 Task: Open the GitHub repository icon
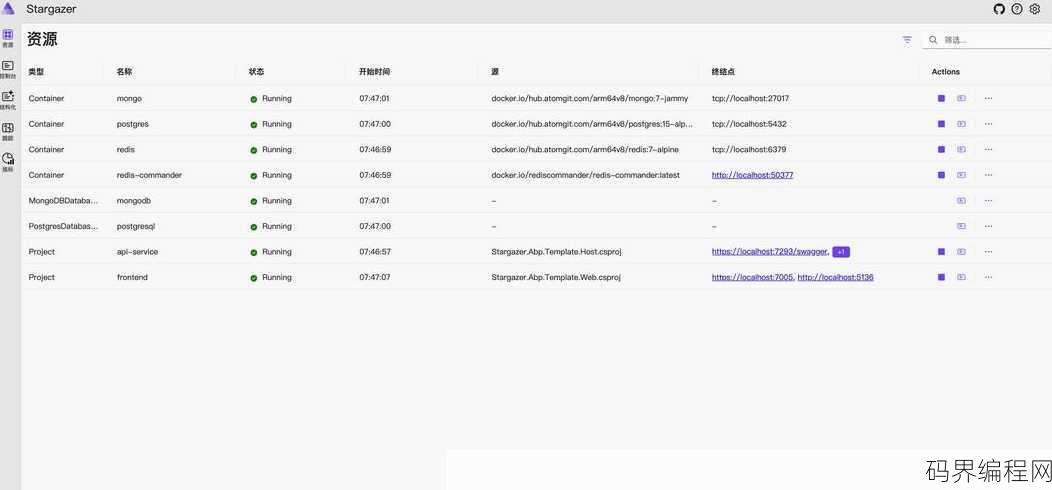click(x=999, y=9)
